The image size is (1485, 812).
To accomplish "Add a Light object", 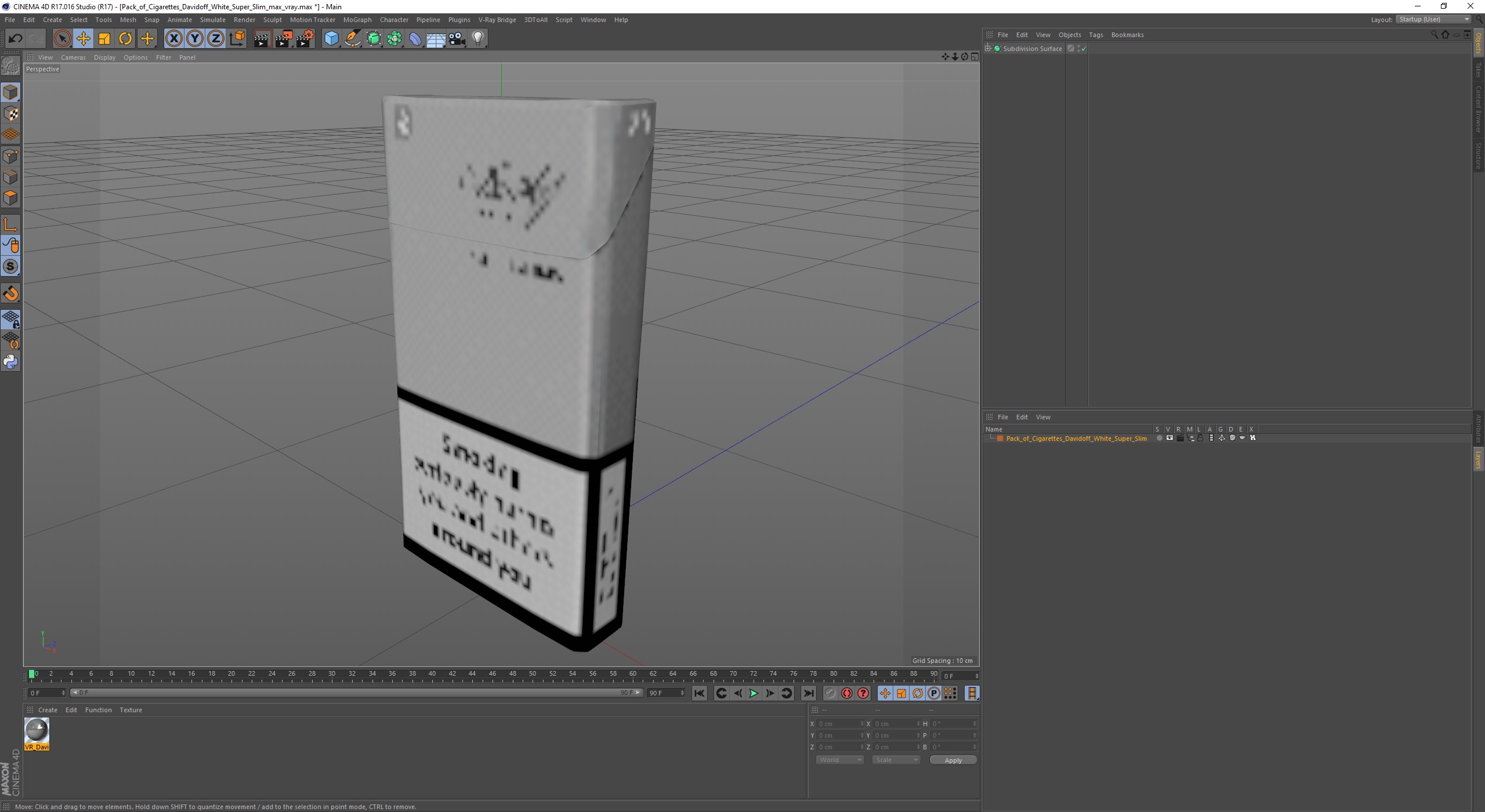I will tap(478, 39).
